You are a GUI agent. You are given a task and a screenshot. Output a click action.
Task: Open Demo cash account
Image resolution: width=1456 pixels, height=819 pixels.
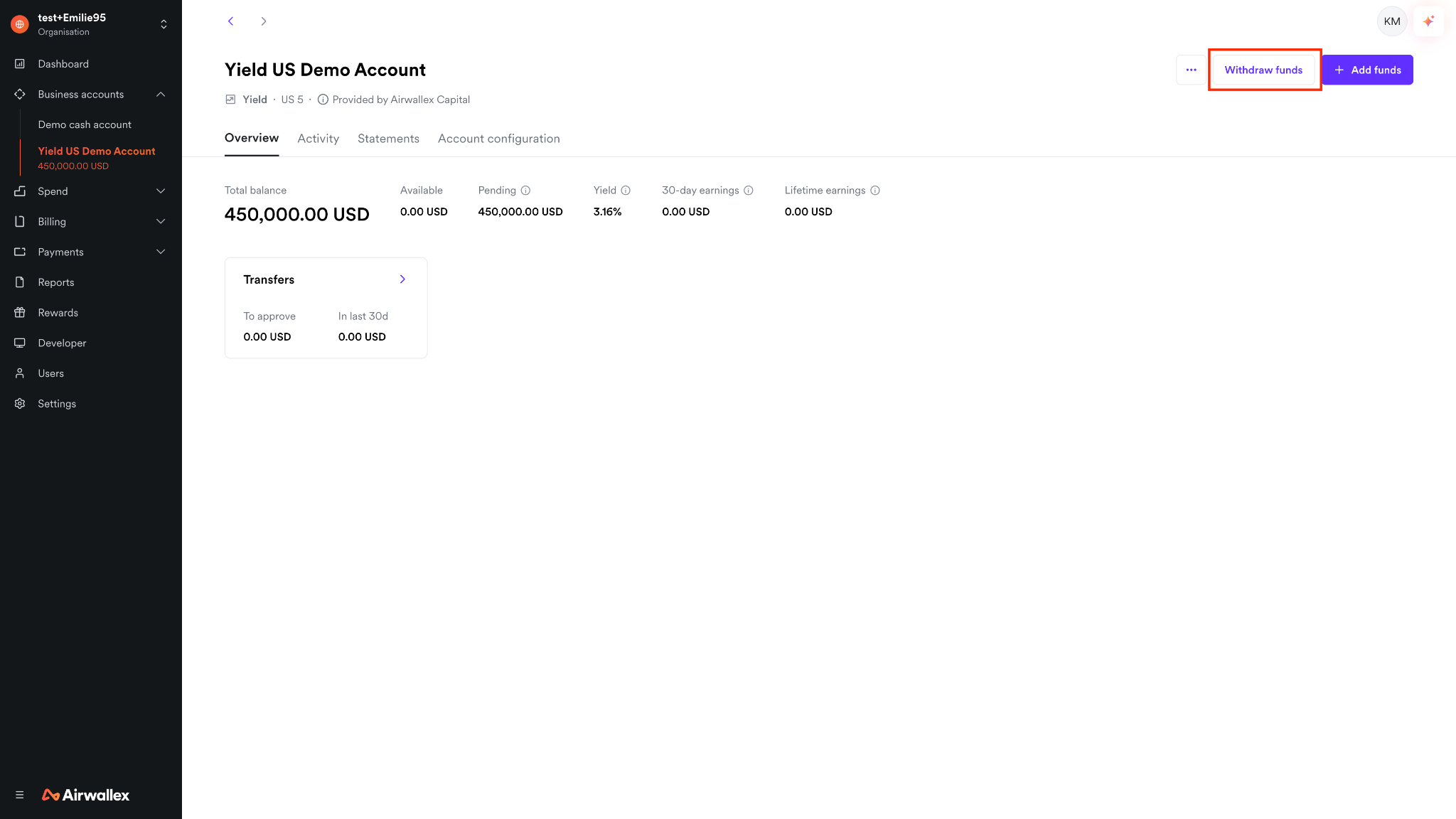[85, 124]
